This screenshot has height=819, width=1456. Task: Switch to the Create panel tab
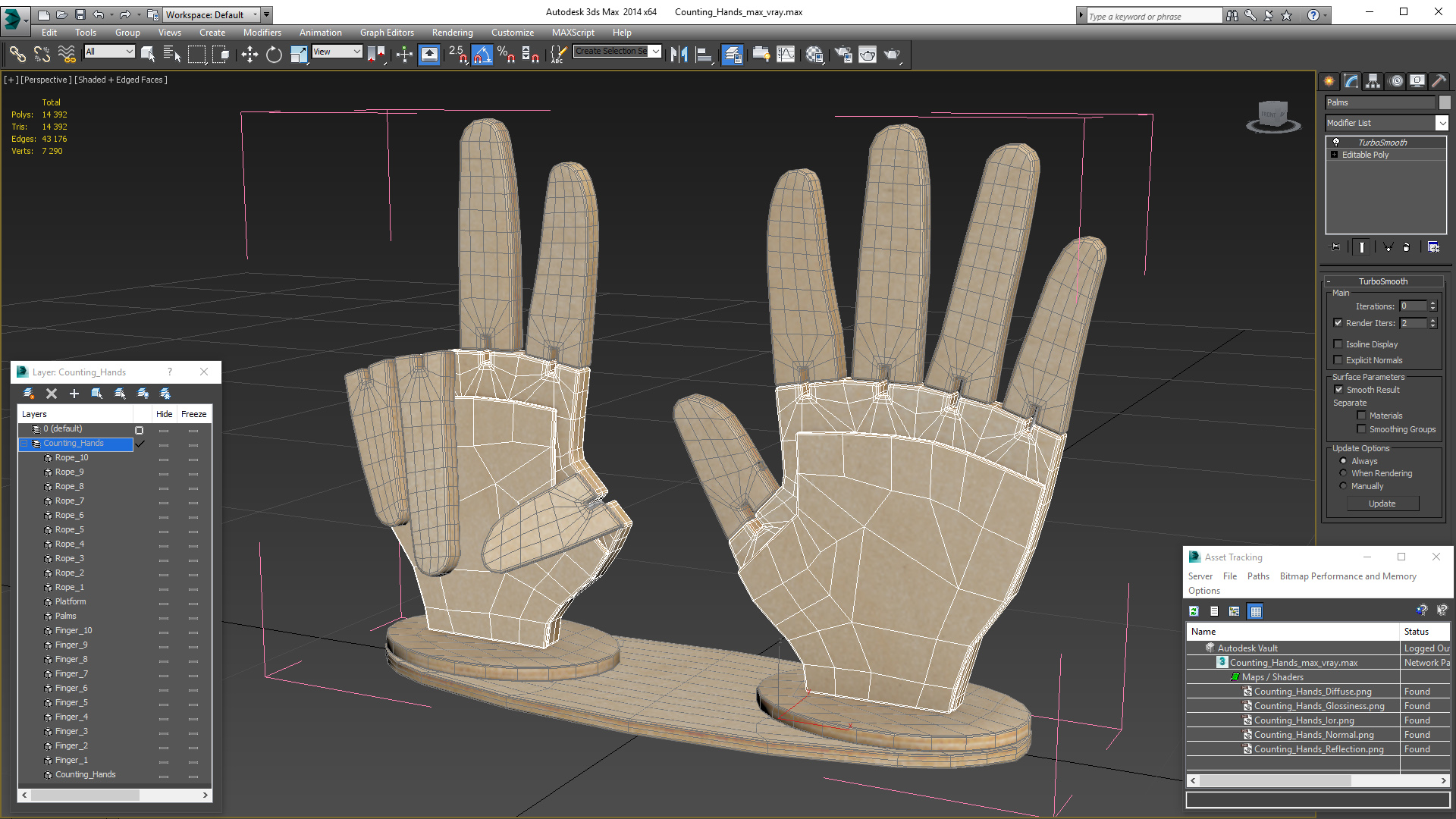point(1329,81)
